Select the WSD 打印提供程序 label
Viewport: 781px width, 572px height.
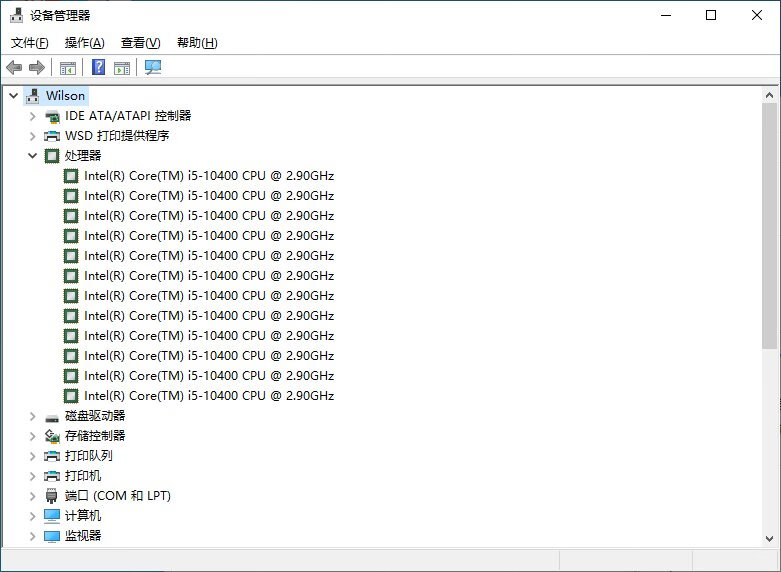coord(117,136)
